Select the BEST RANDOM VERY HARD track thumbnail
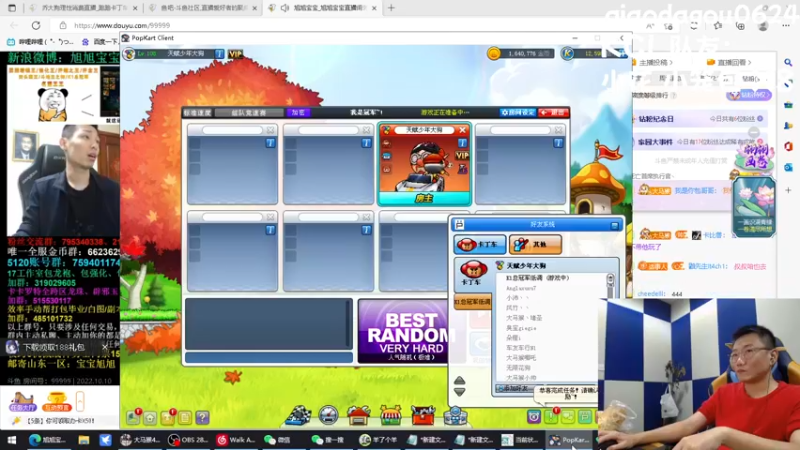The height and width of the screenshot is (450, 800). click(x=404, y=331)
